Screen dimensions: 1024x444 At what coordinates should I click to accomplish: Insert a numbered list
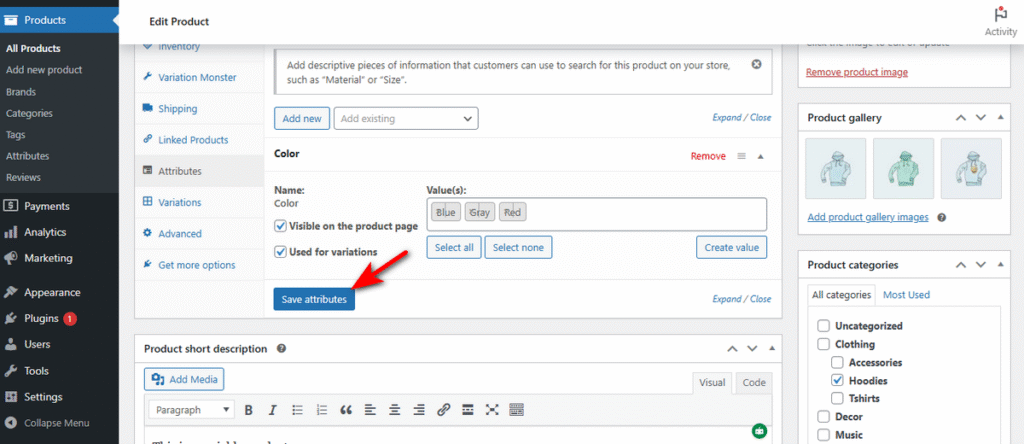(x=321, y=410)
